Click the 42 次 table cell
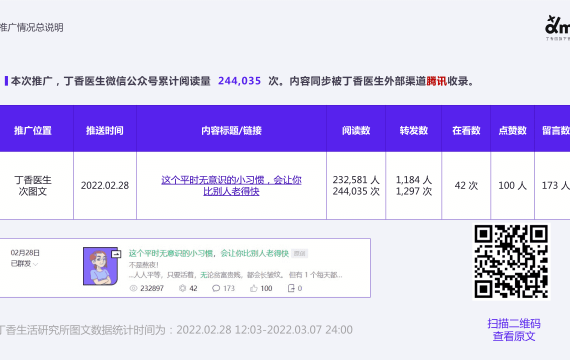Screen dimensions: 570x360 (x=466, y=185)
